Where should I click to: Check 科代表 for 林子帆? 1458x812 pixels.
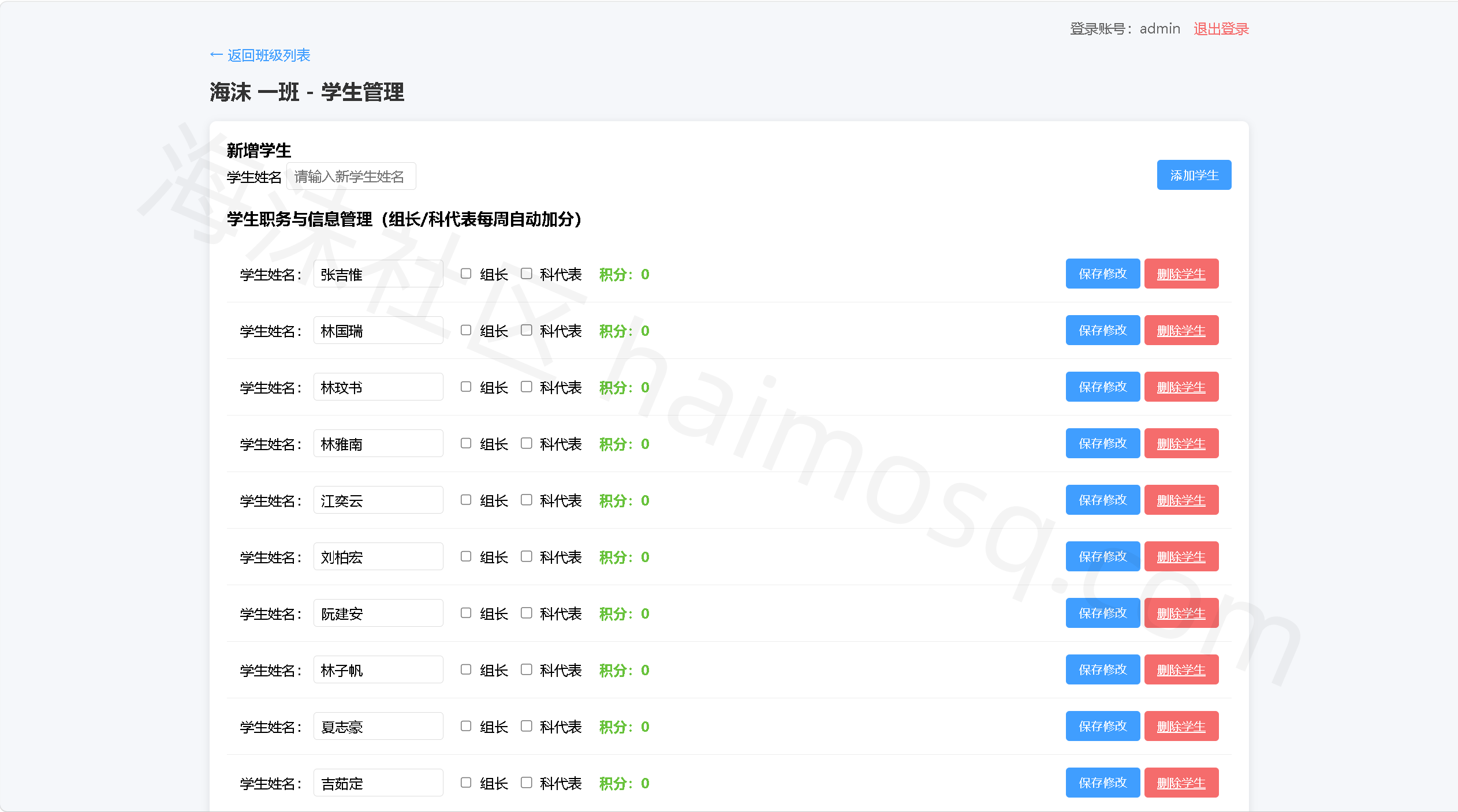(x=526, y=669)
